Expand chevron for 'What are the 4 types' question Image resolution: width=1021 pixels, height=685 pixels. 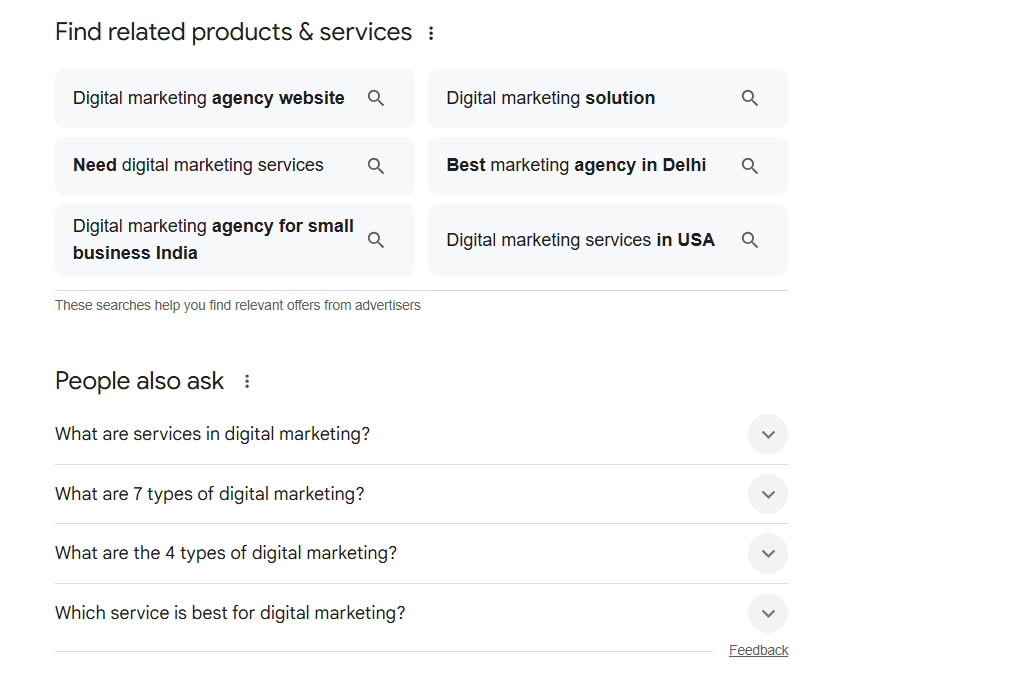(x=768, y=553)
